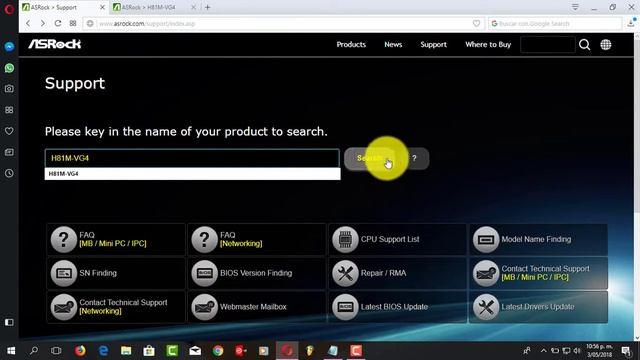Click the browser back arrow

click(28, 24)
